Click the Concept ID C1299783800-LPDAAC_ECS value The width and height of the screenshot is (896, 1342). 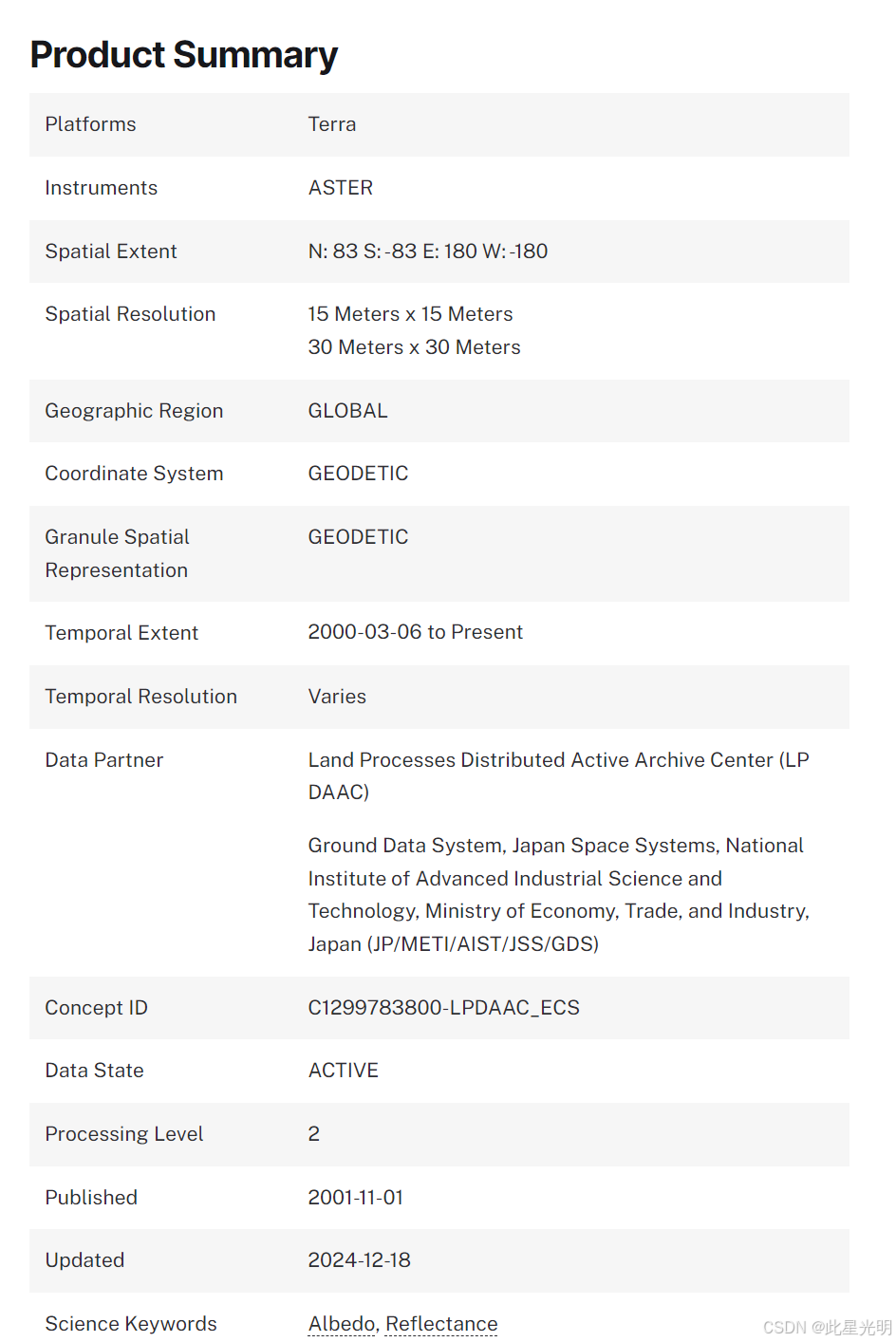click(443, 1008)
